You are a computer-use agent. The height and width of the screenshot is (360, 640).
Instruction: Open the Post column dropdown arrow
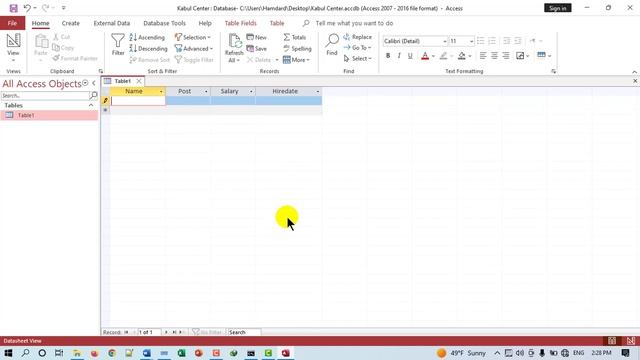[206, 91]
